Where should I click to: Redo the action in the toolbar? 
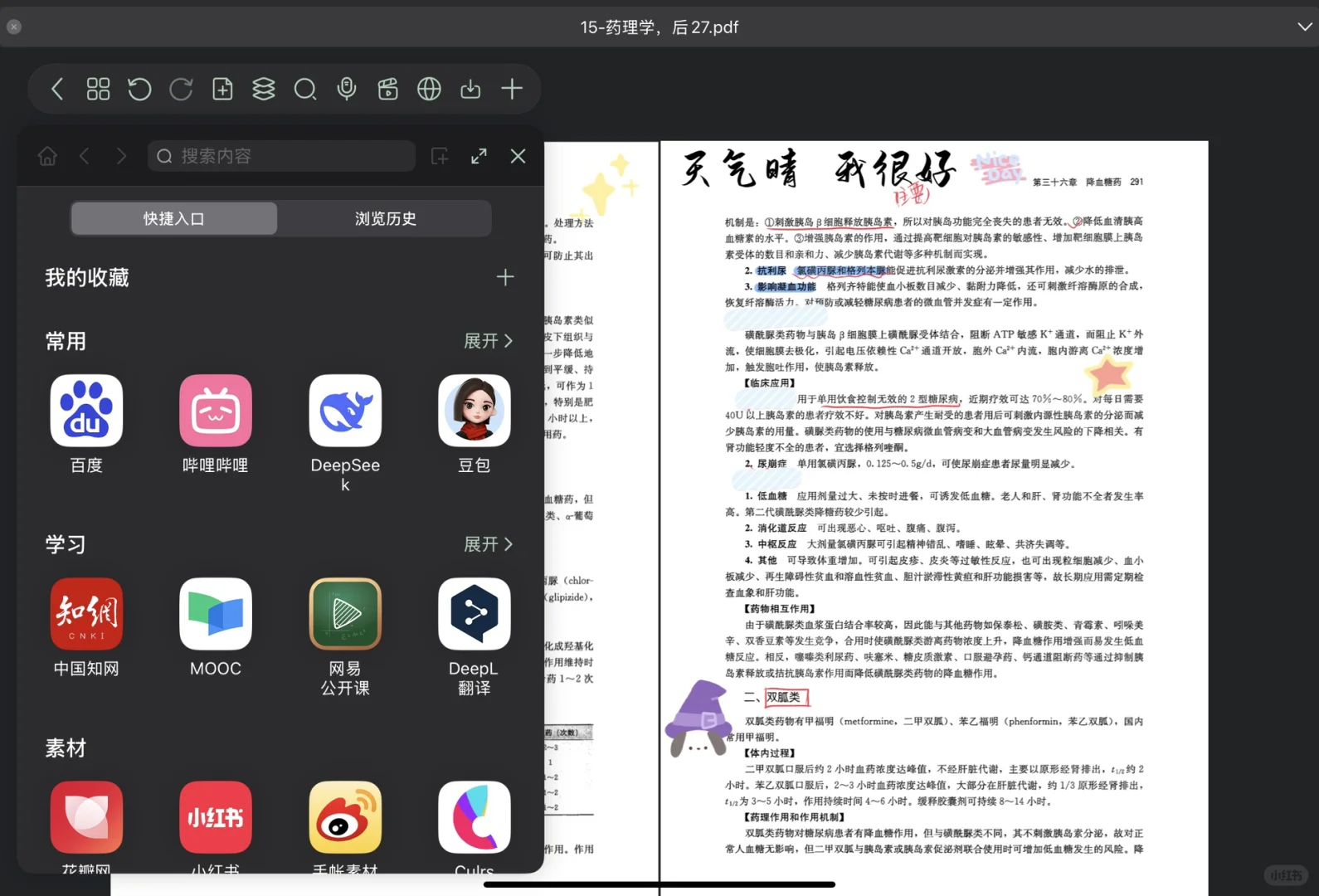(181, 89)
